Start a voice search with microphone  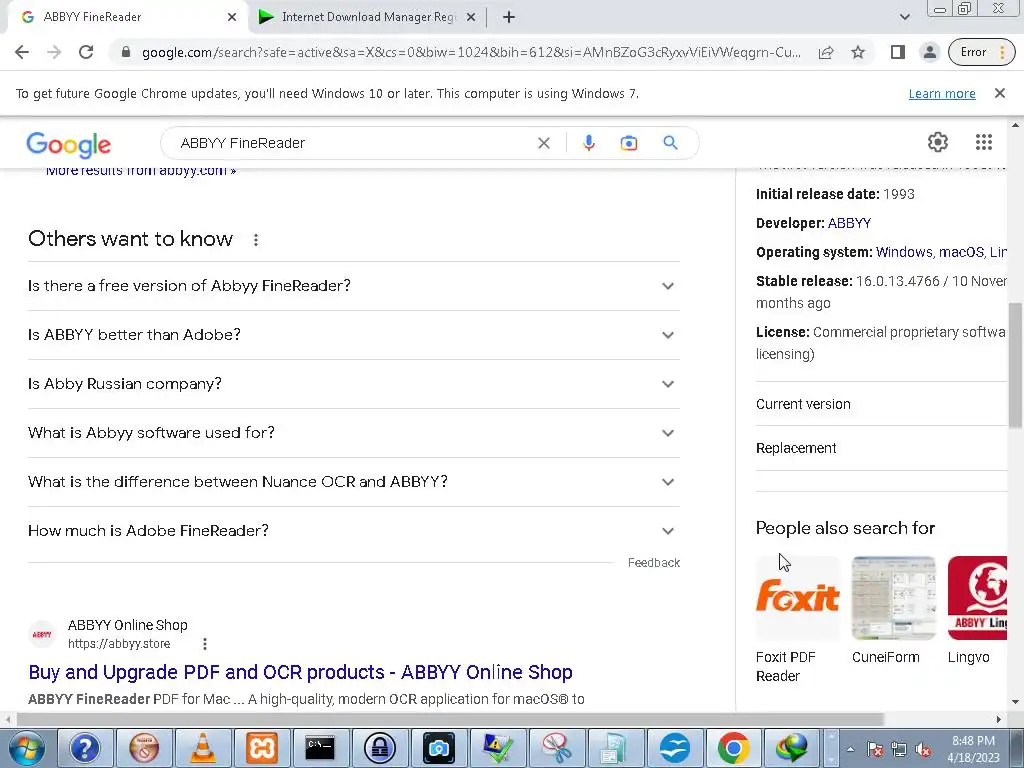coord(588,143)
